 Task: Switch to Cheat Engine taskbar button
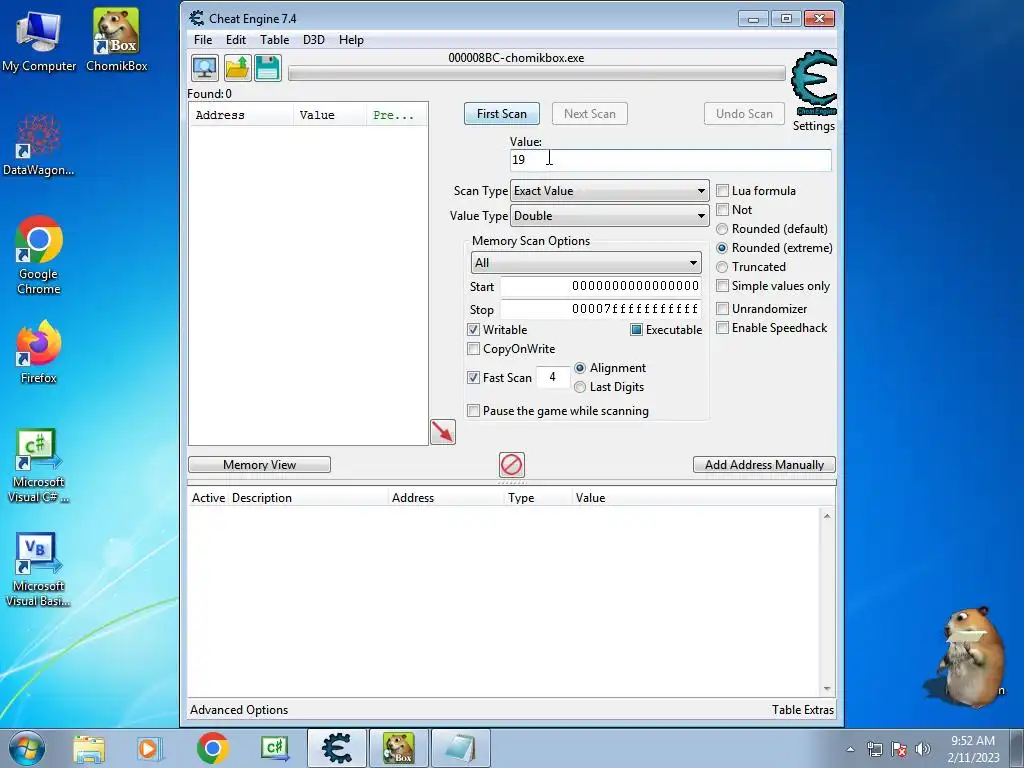[x=337, y=748]
